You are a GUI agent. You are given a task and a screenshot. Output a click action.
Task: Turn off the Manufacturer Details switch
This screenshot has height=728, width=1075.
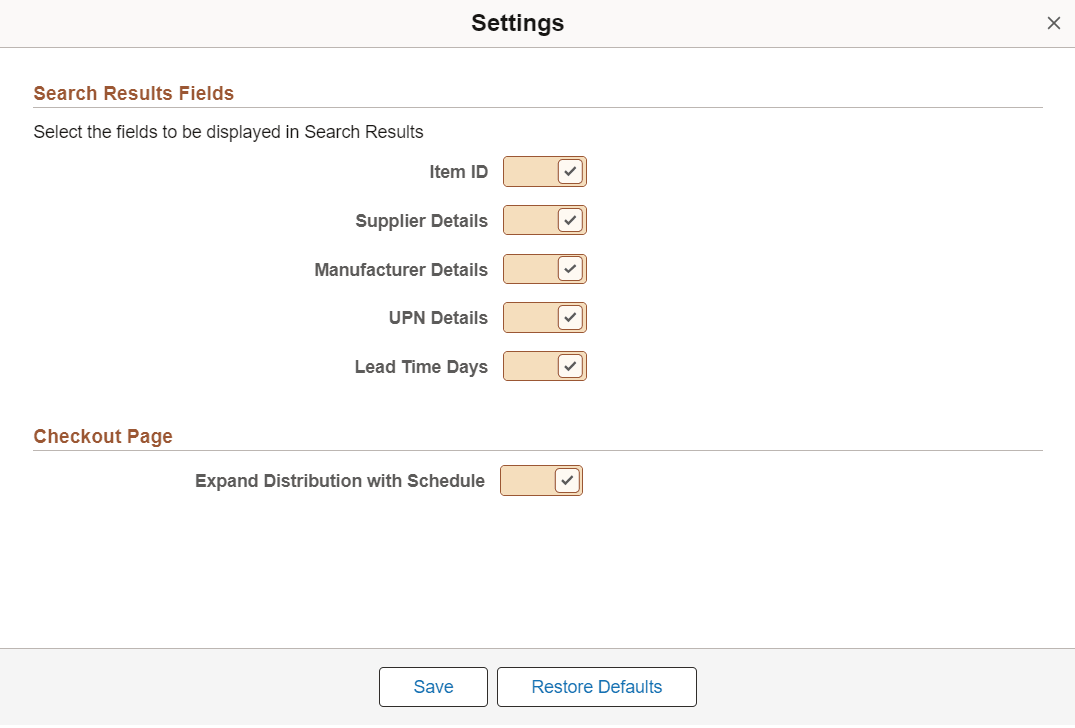[544, 268]
